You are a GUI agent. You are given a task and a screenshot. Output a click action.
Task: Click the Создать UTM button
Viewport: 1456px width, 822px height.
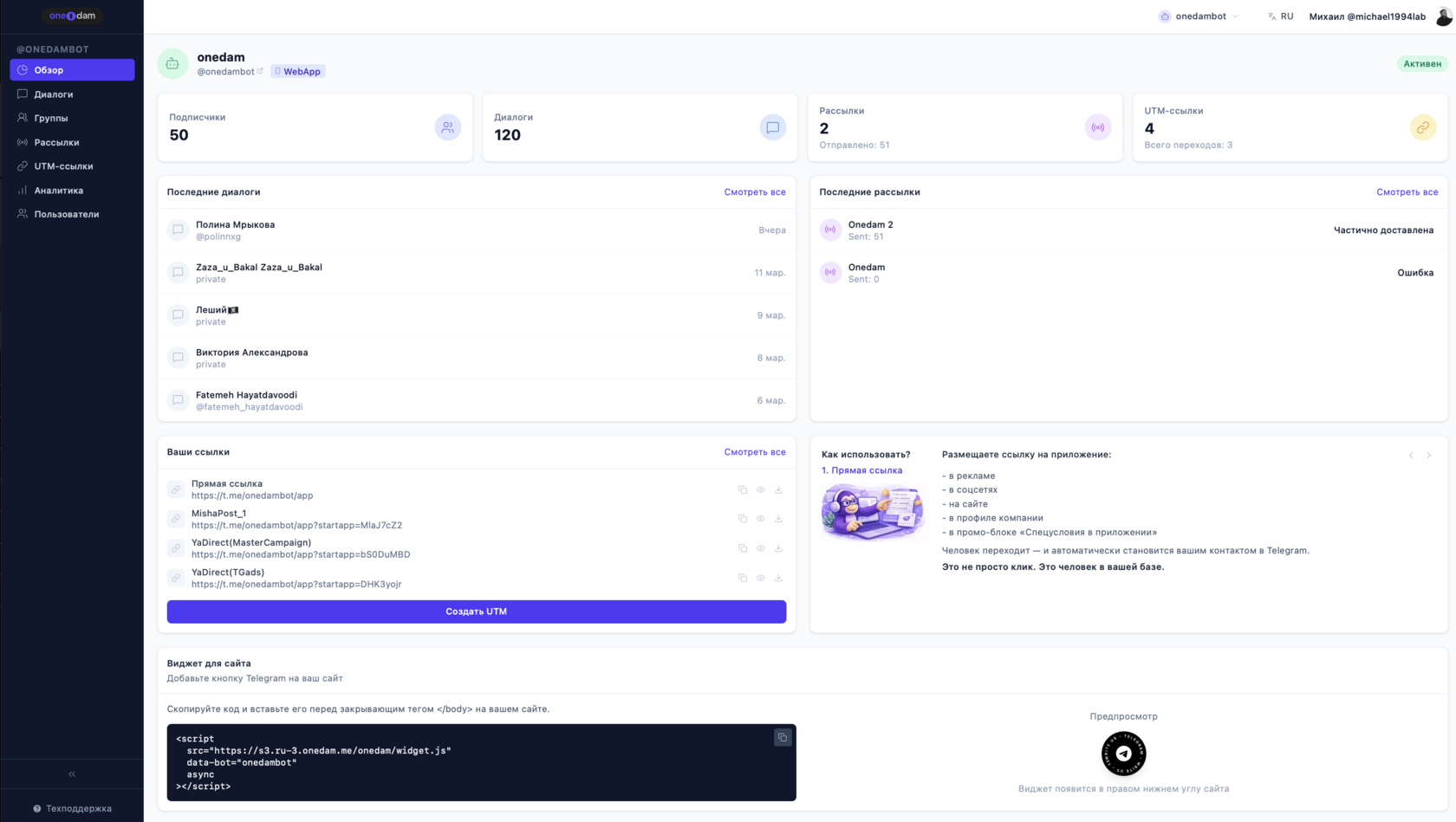477,612
